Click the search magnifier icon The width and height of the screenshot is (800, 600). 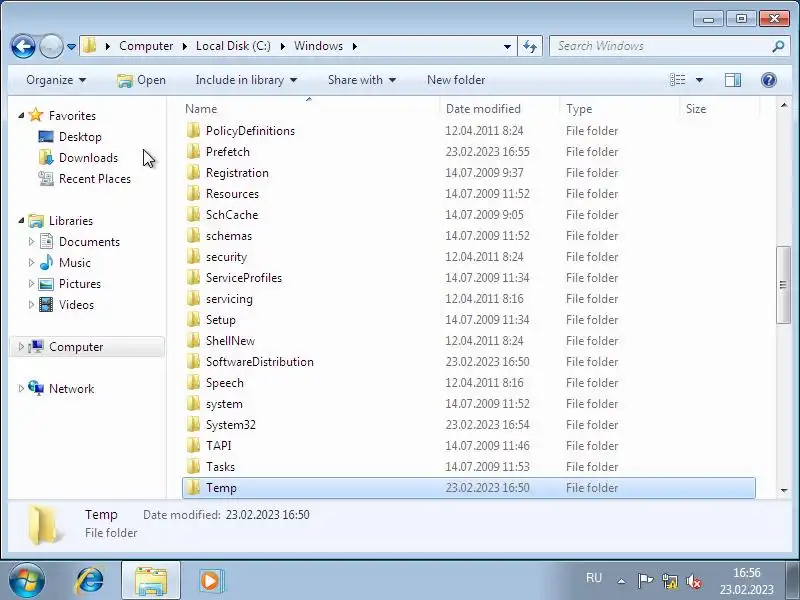(778, 46)
